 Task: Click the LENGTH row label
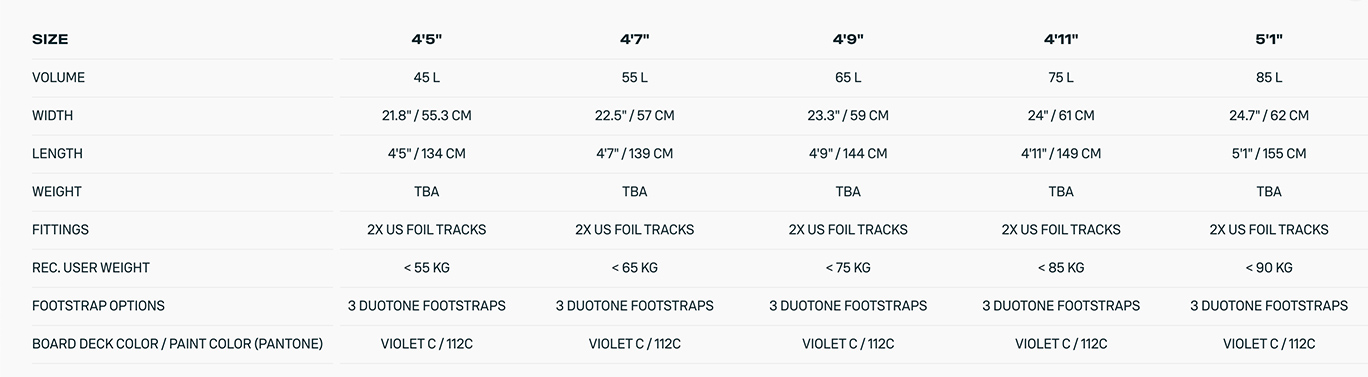click(x=57, y=153)
